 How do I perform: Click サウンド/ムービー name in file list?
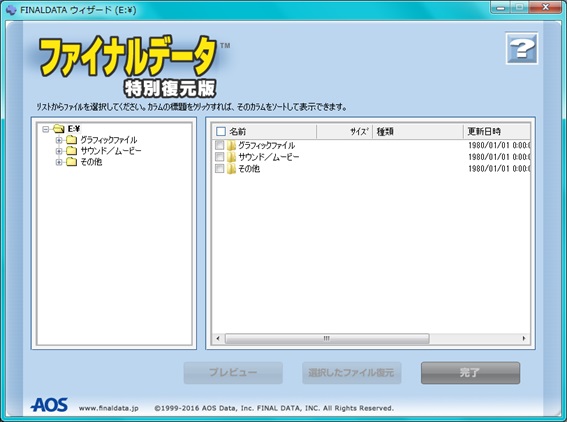[x=269, y=157]
